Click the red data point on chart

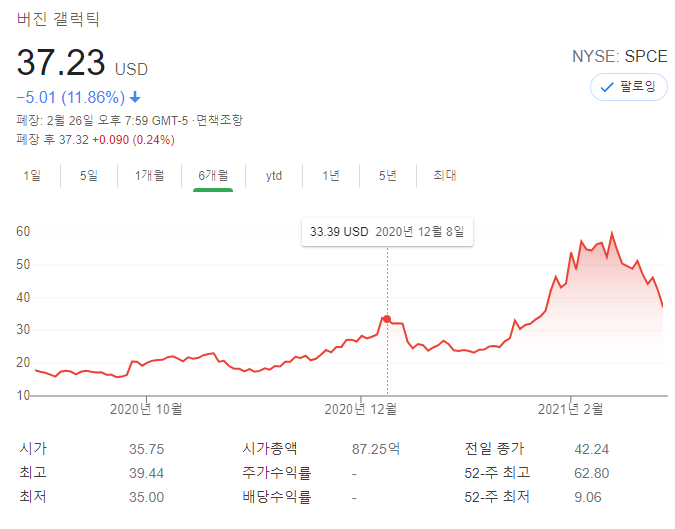tap(387, 319)
